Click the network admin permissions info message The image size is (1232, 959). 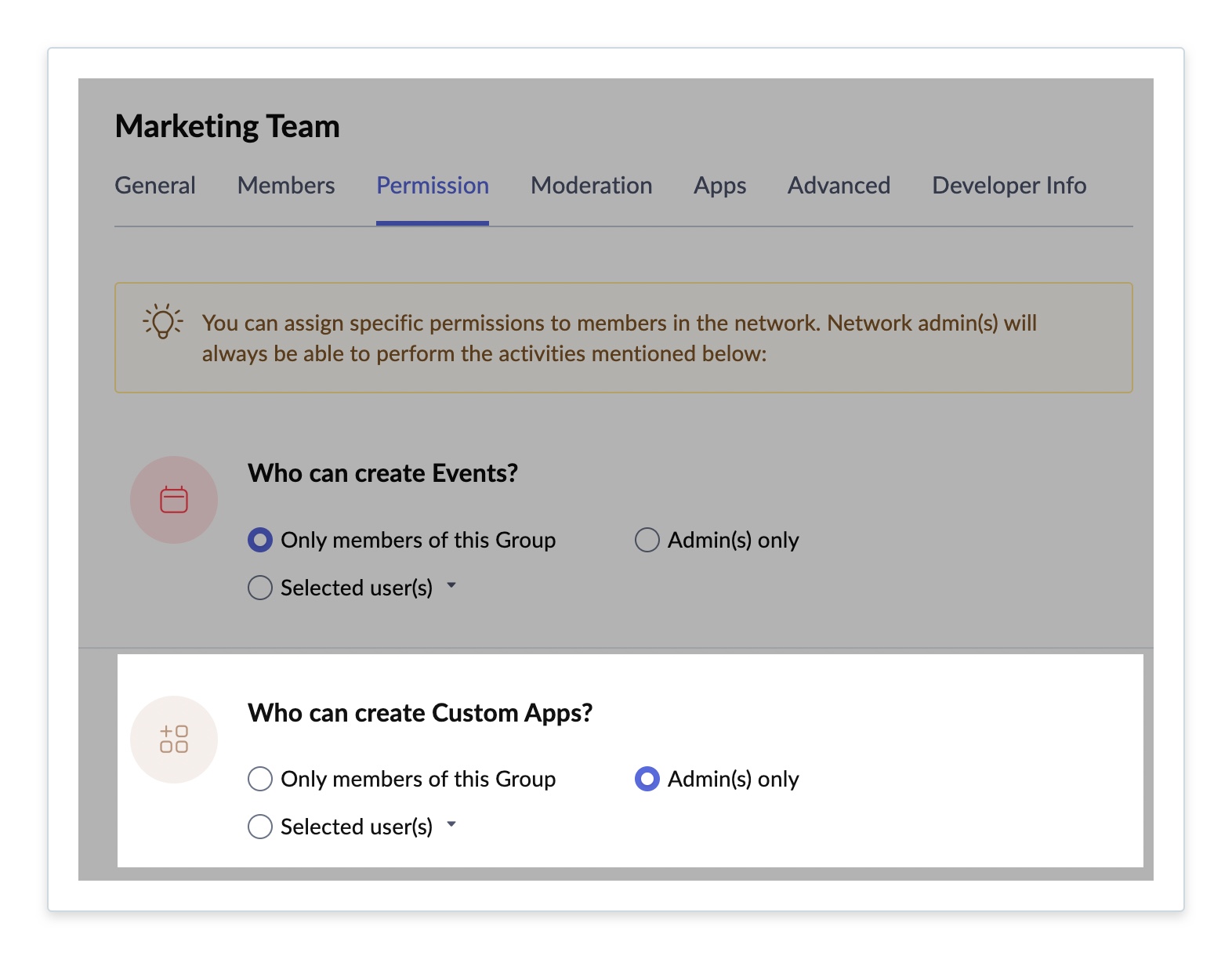(x=619, y=338)
